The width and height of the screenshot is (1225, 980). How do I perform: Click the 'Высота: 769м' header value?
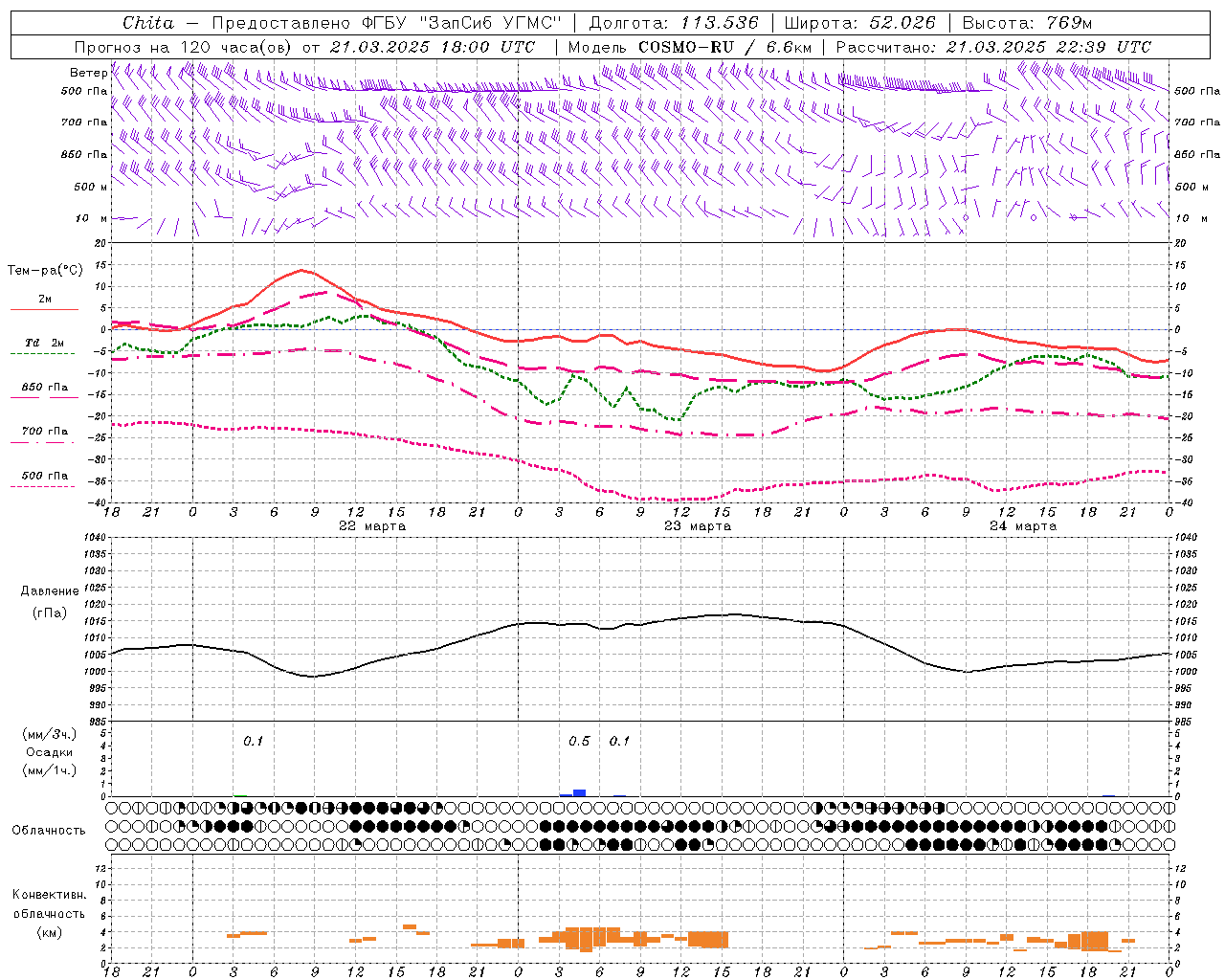pyautogui.click(x=1027, y=23)
